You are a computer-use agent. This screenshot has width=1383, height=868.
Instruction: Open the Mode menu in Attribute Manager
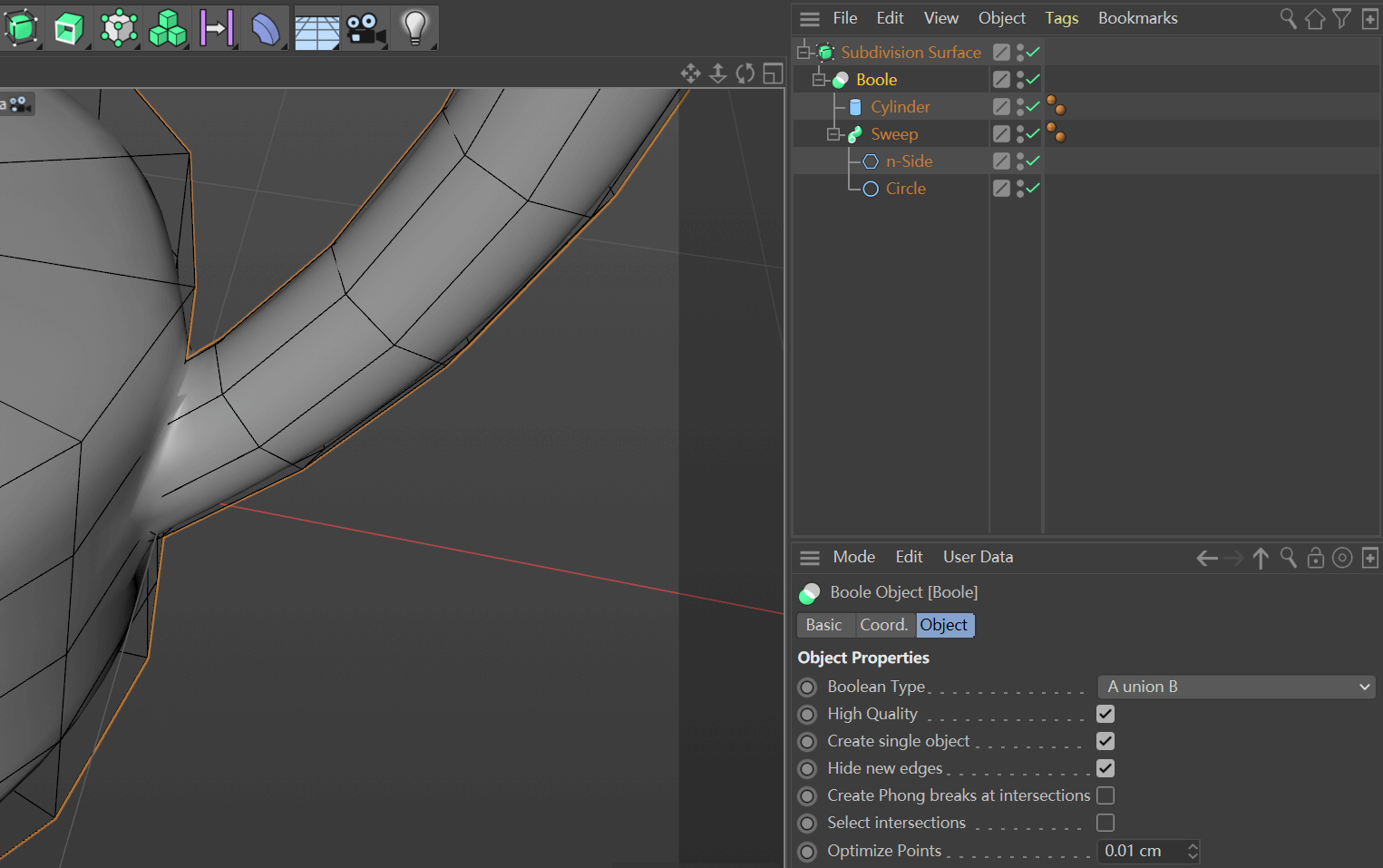pyautogui.click(x=854, y=557)
